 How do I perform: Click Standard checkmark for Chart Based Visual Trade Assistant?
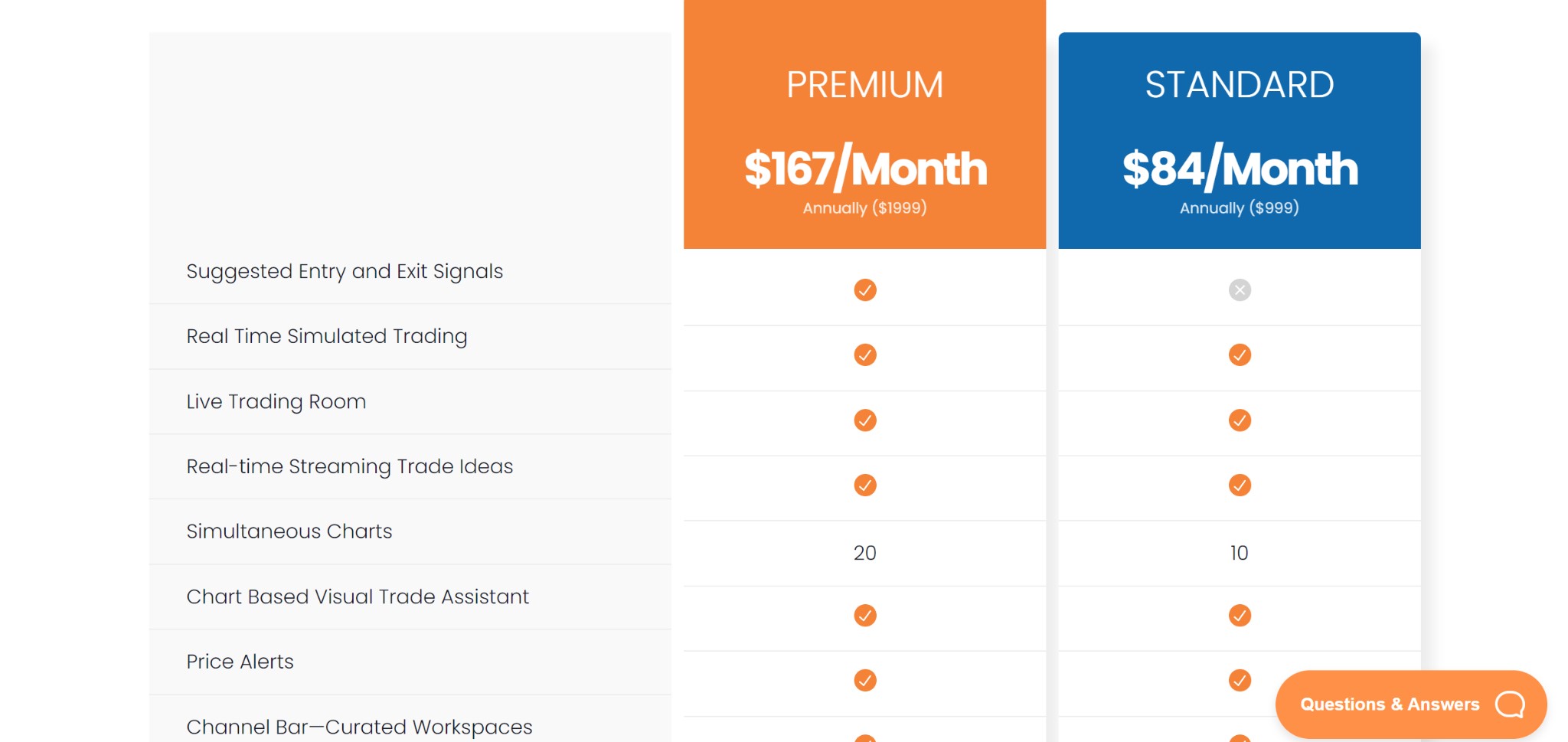pos(1239,616)
